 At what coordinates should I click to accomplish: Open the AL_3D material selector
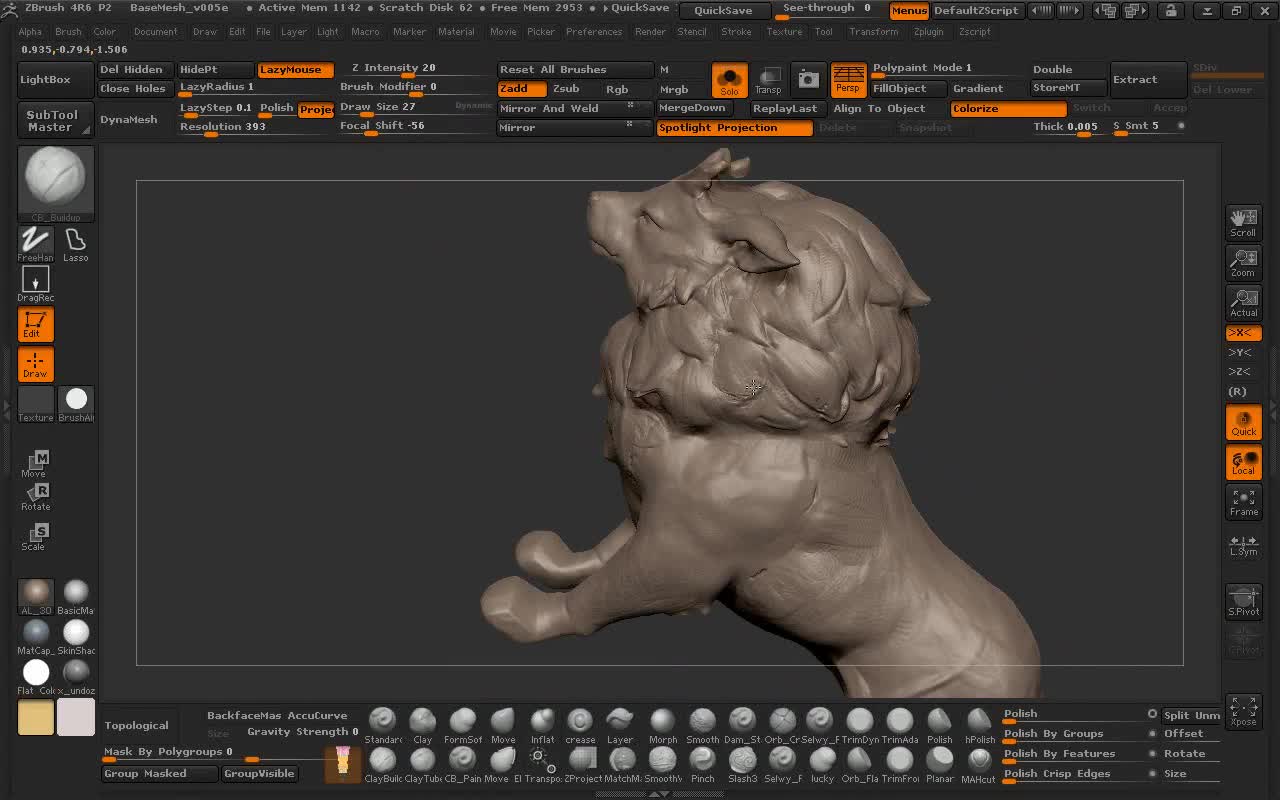click(36, 597)
